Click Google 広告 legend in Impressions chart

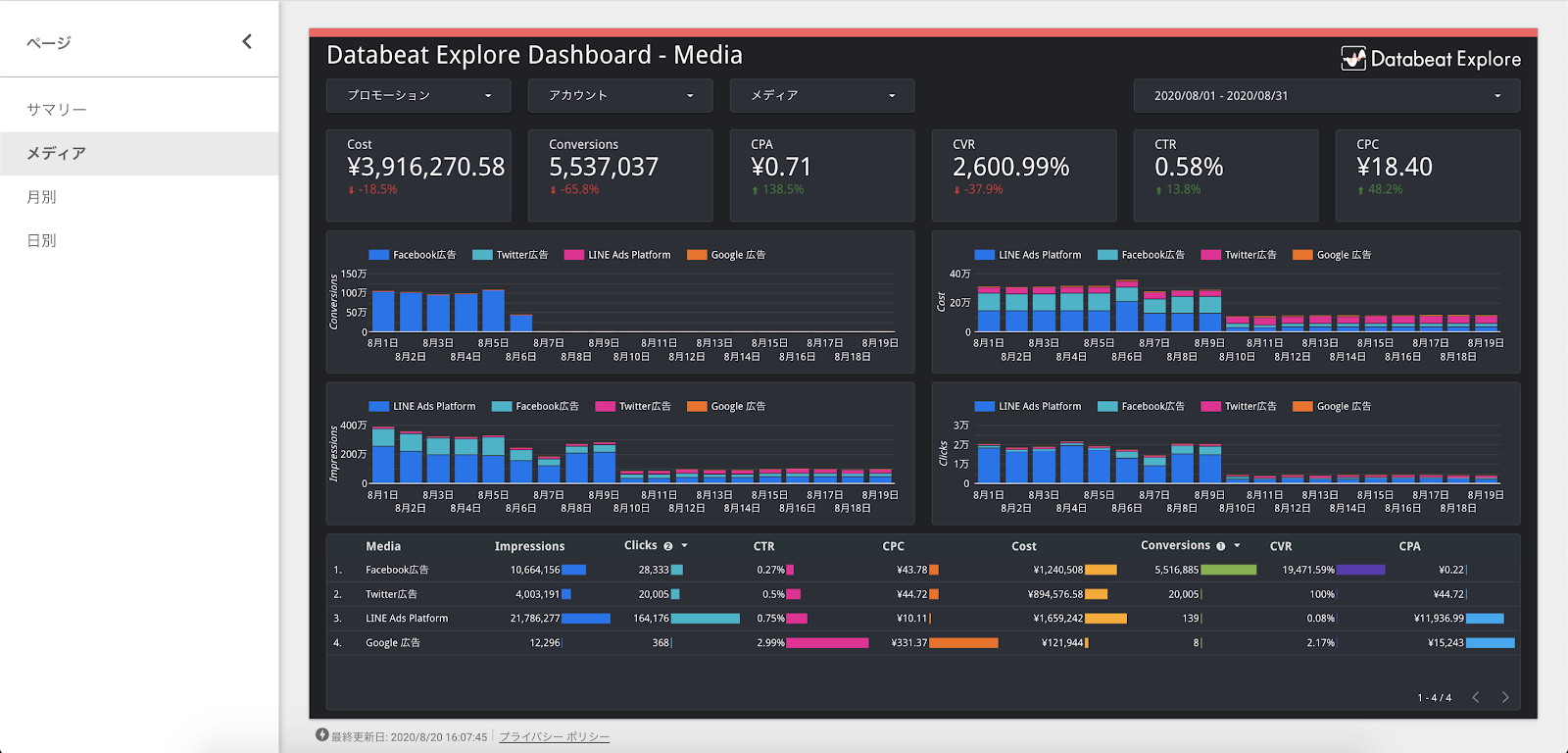click(726, 406)
